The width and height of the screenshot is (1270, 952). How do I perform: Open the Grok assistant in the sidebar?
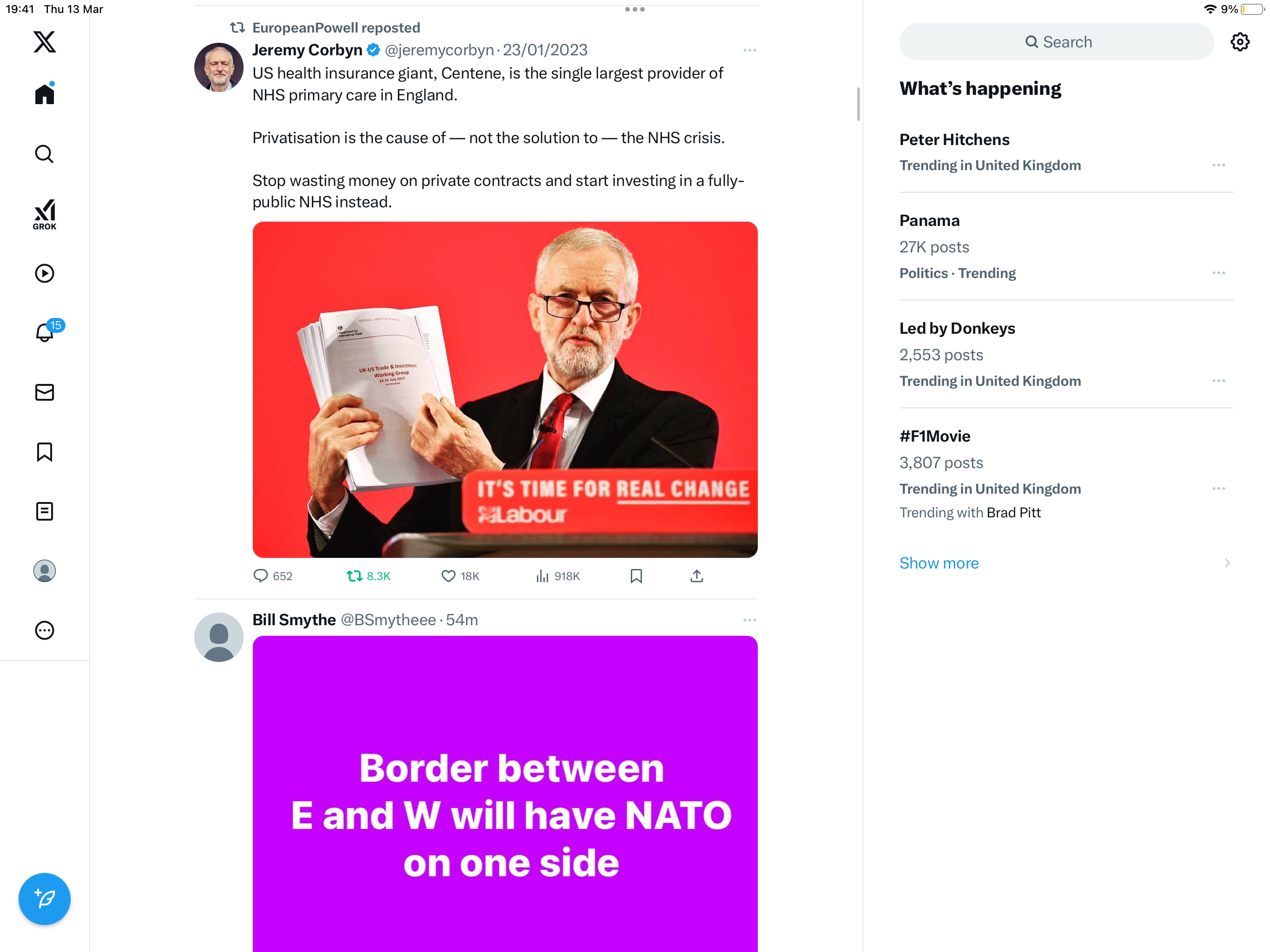tap(44, 214)
